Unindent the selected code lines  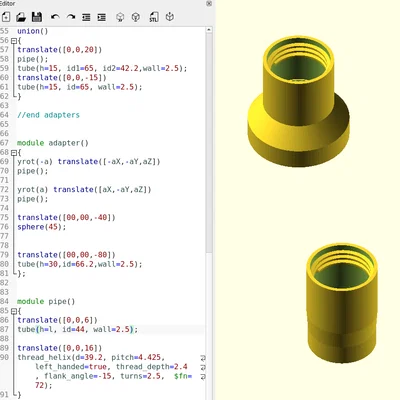point(86,17)
